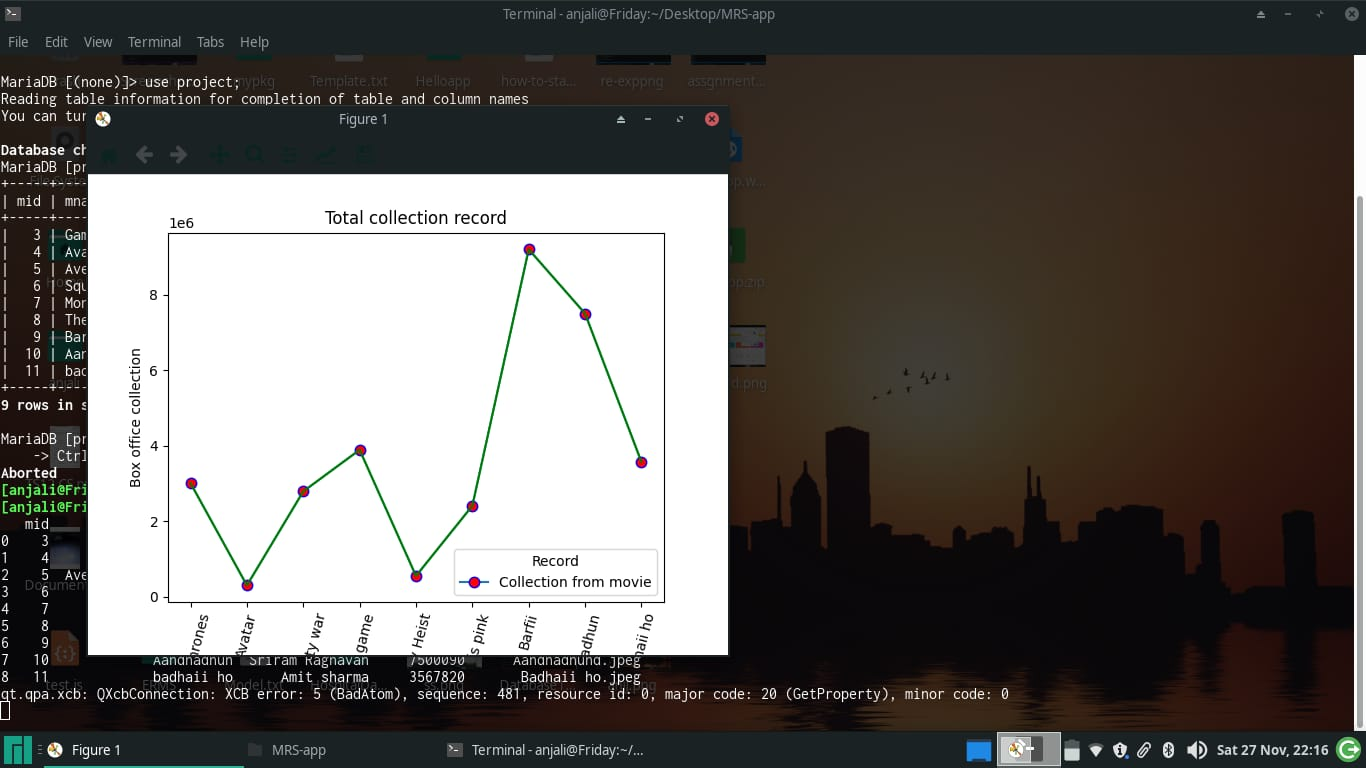Click the 'Collection from movie' legend entry
The image size is (1366, 768).
[555, 582]
